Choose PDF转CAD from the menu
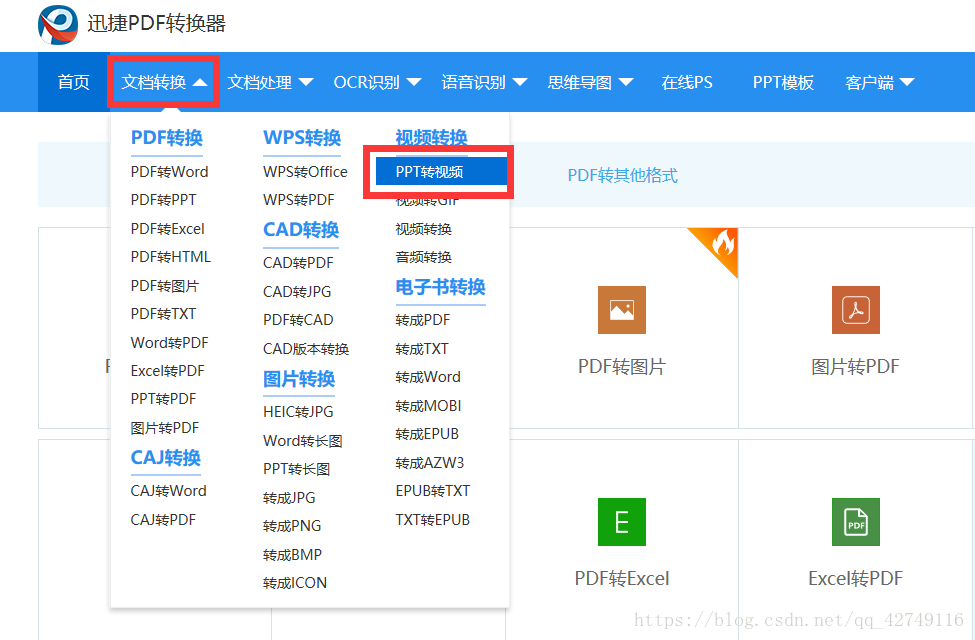 click(298, 320)
